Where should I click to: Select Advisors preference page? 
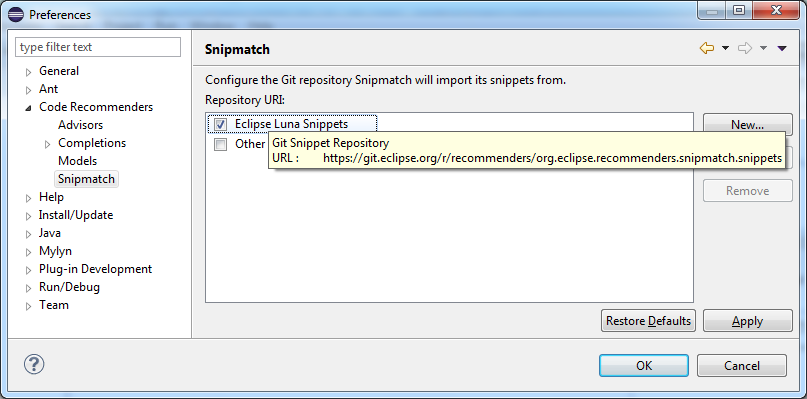pyautogui.click(x=80, y=125)
